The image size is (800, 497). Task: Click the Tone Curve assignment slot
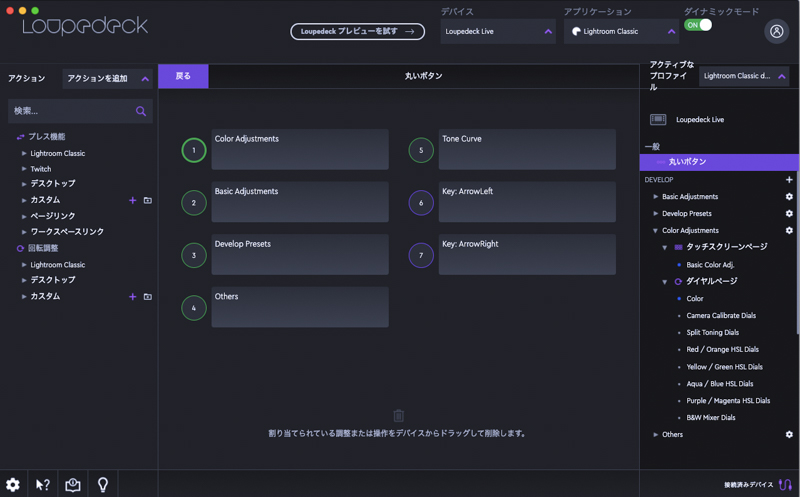[527, 149]
